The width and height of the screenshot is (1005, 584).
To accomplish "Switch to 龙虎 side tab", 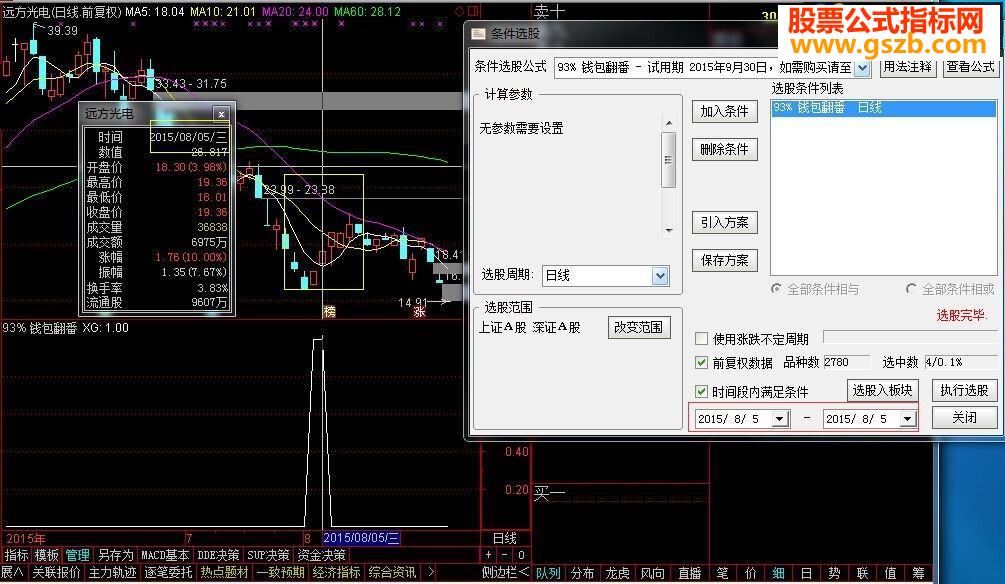I will tap(618, 573).
